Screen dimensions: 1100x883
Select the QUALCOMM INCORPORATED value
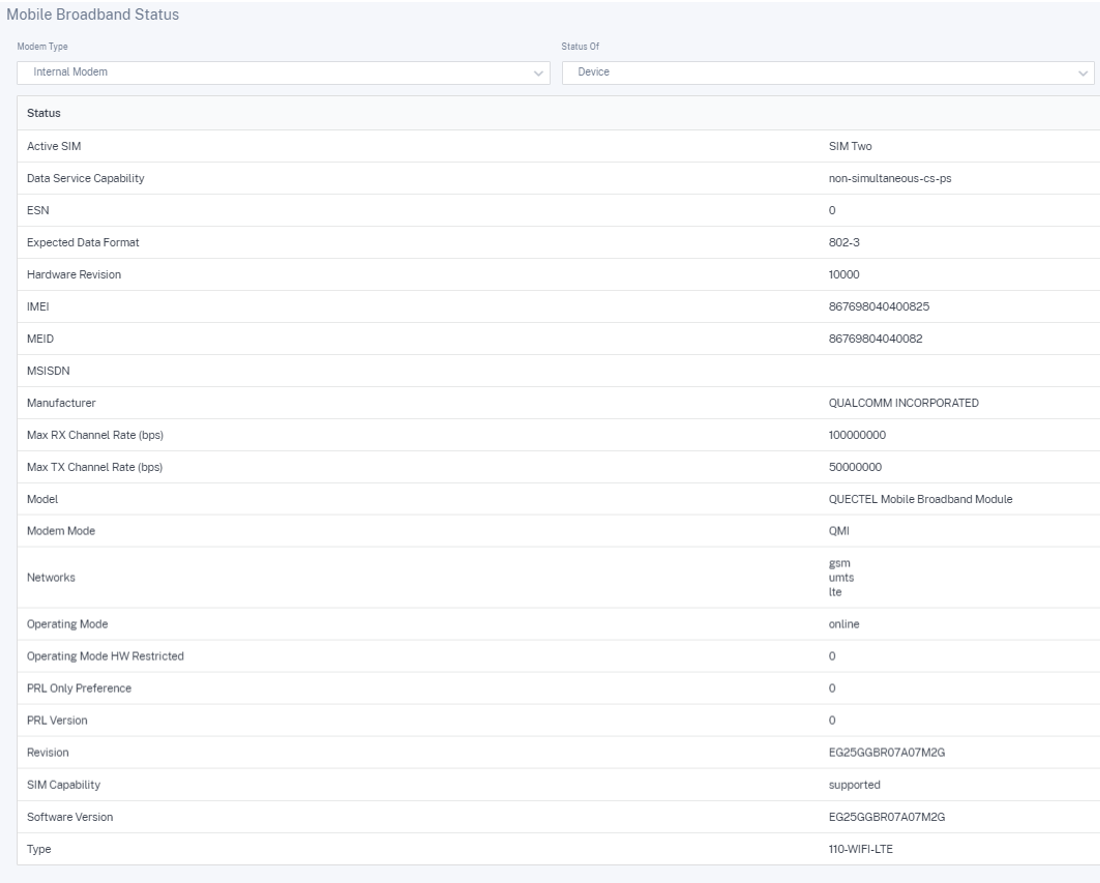pos(904,403)
